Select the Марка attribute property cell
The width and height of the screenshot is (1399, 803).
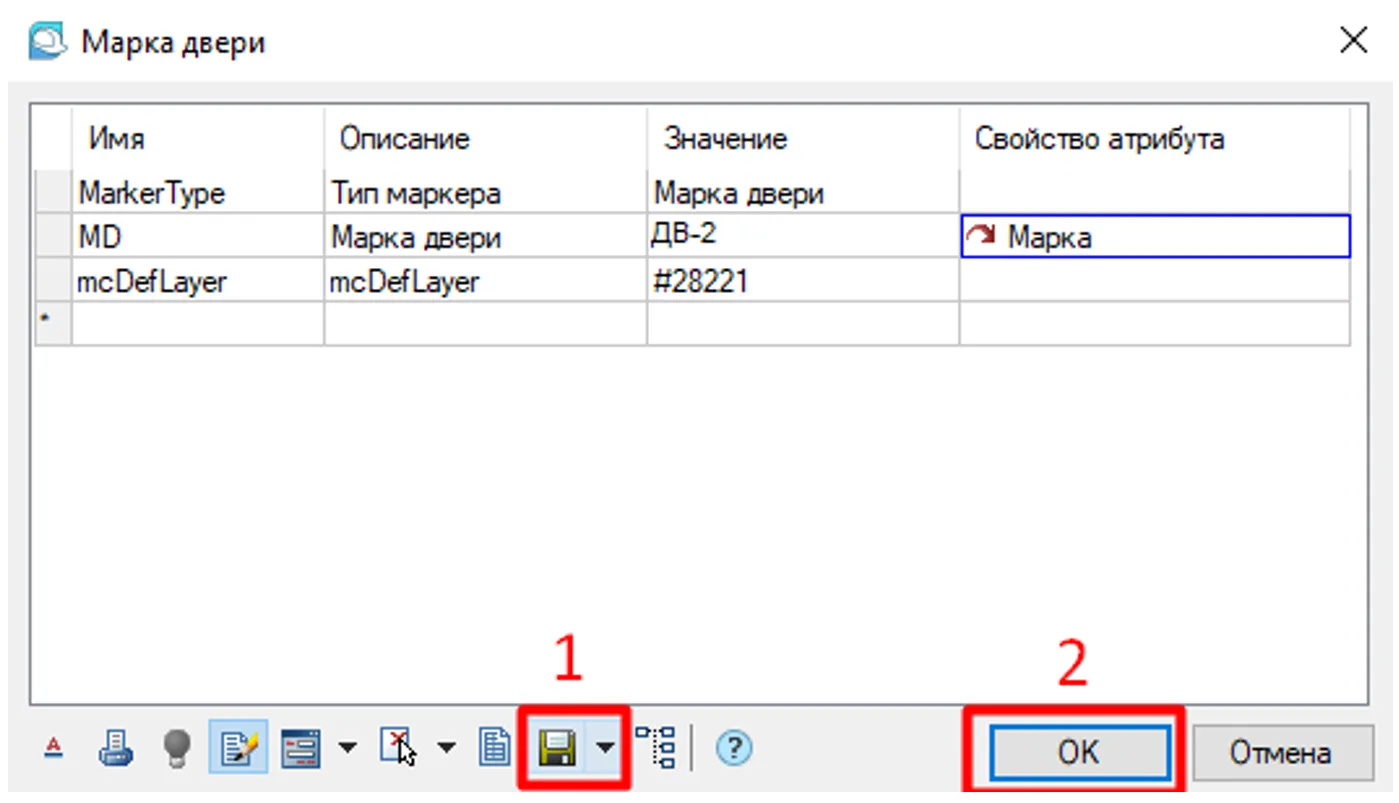click(1155, 237)
